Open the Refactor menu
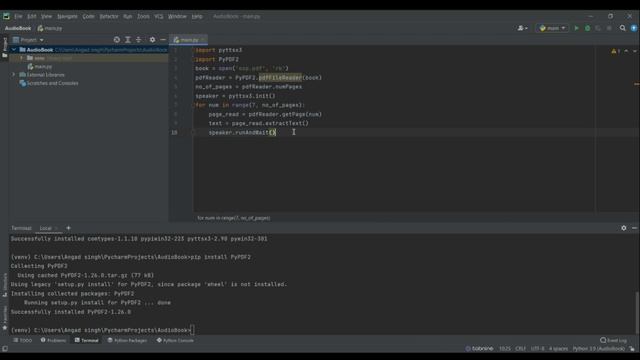The image size is (640, 360). (x=109, y=16)
